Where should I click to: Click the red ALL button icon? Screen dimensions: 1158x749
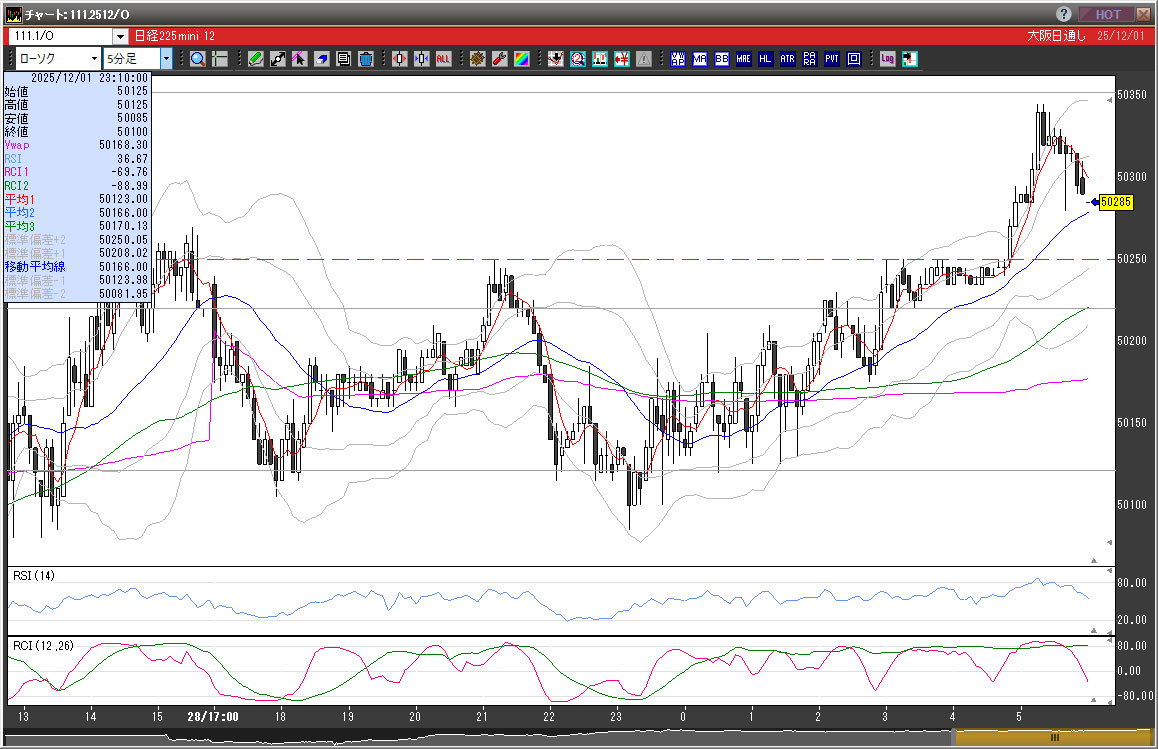[x=443, y=59]
